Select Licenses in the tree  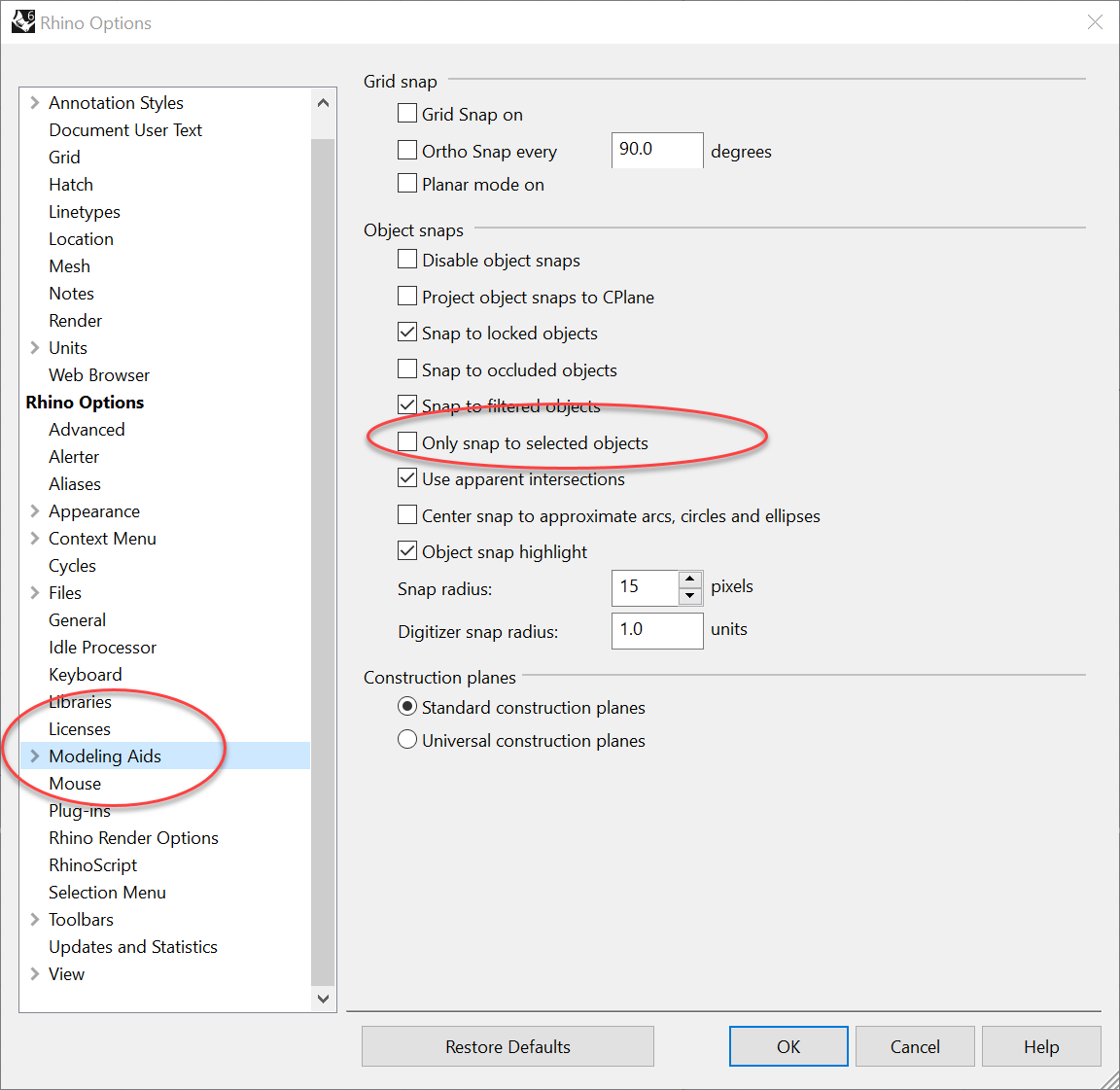[80, 729]
